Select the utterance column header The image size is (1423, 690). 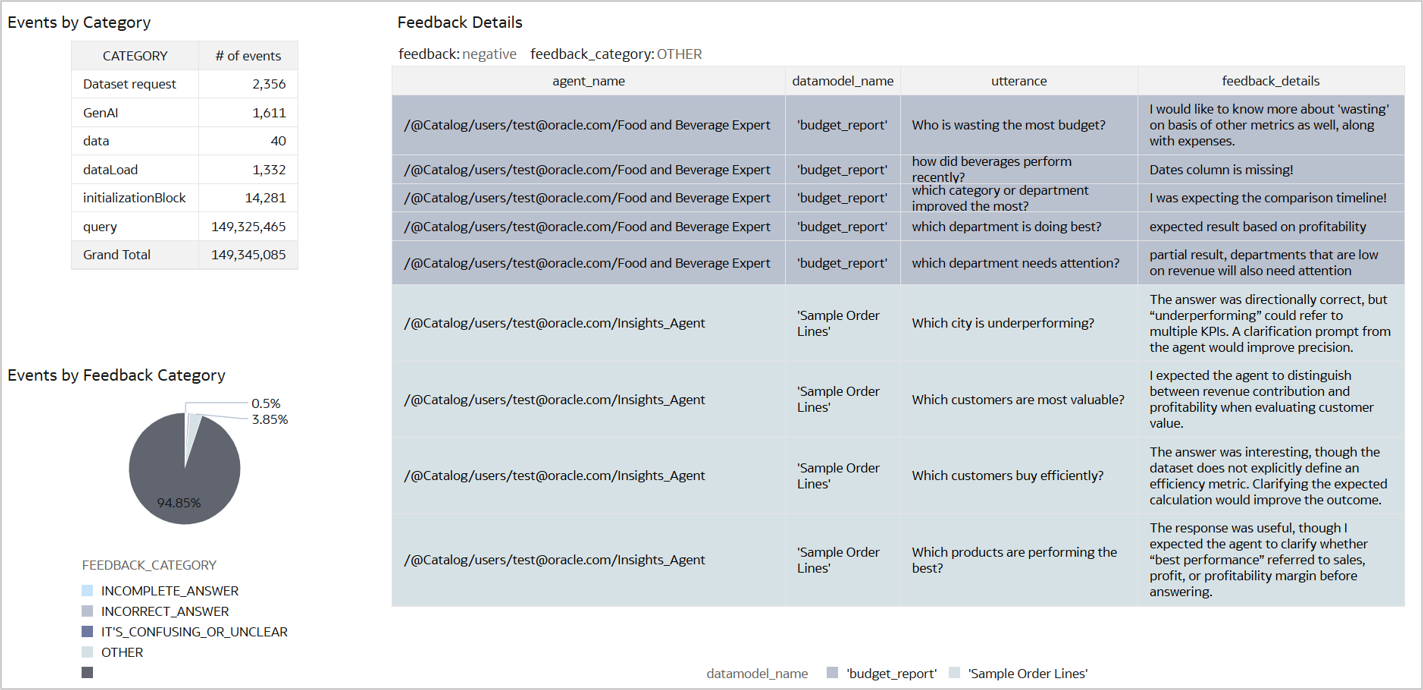point(1019,81)
